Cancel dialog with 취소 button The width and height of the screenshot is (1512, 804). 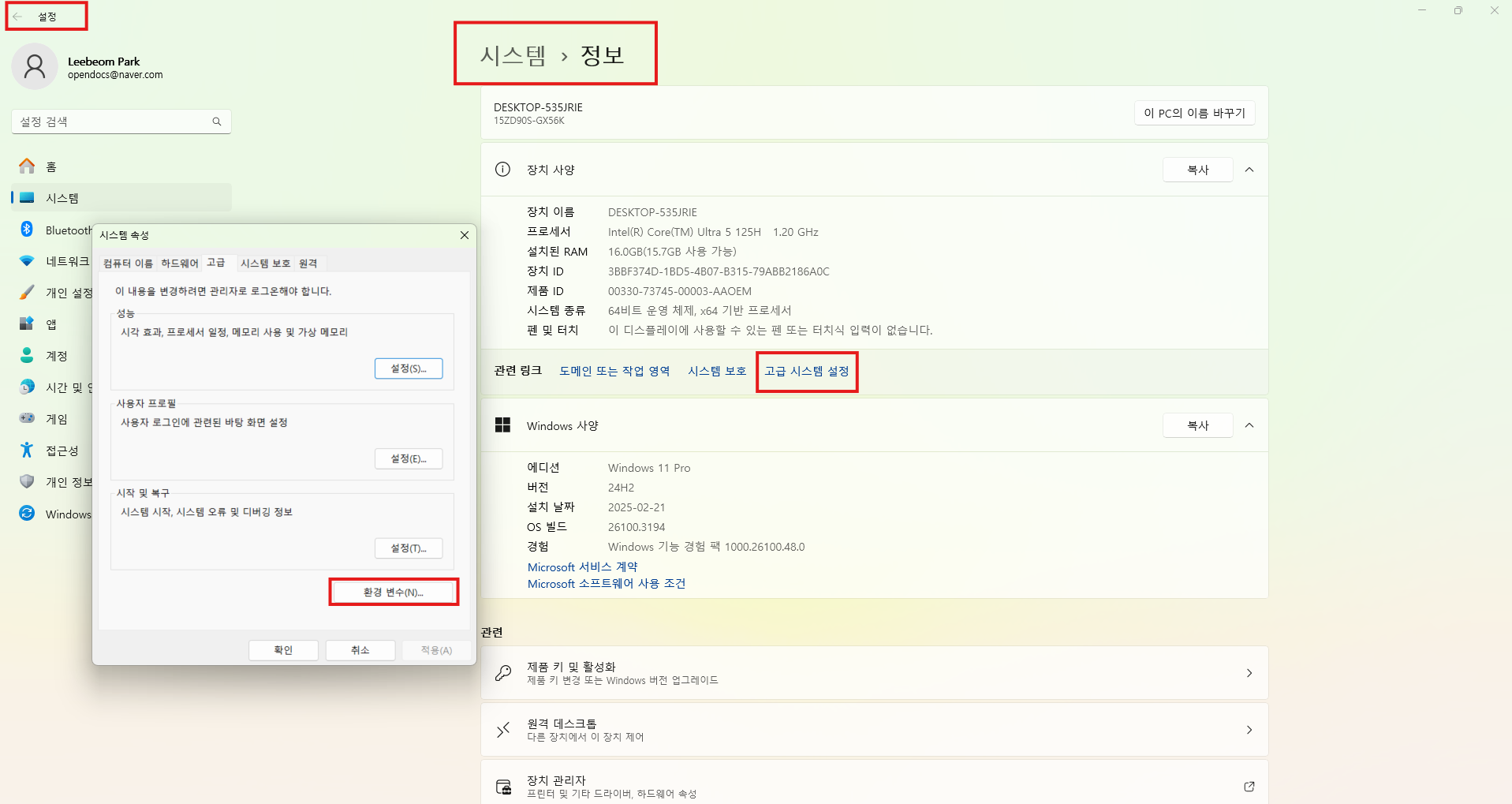tap(360, 650)
